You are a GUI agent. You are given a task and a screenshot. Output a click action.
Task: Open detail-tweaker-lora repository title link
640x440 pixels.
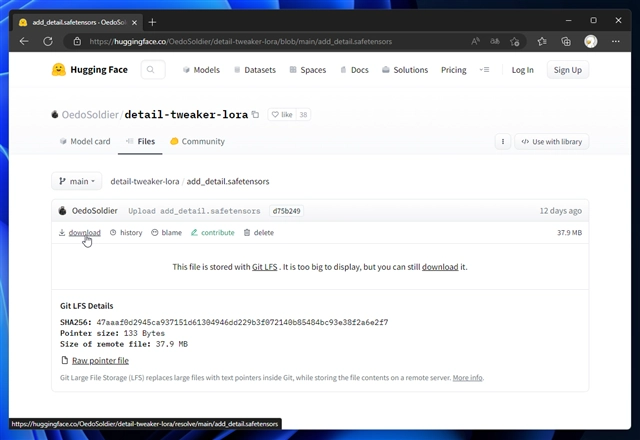pos(186,115)
